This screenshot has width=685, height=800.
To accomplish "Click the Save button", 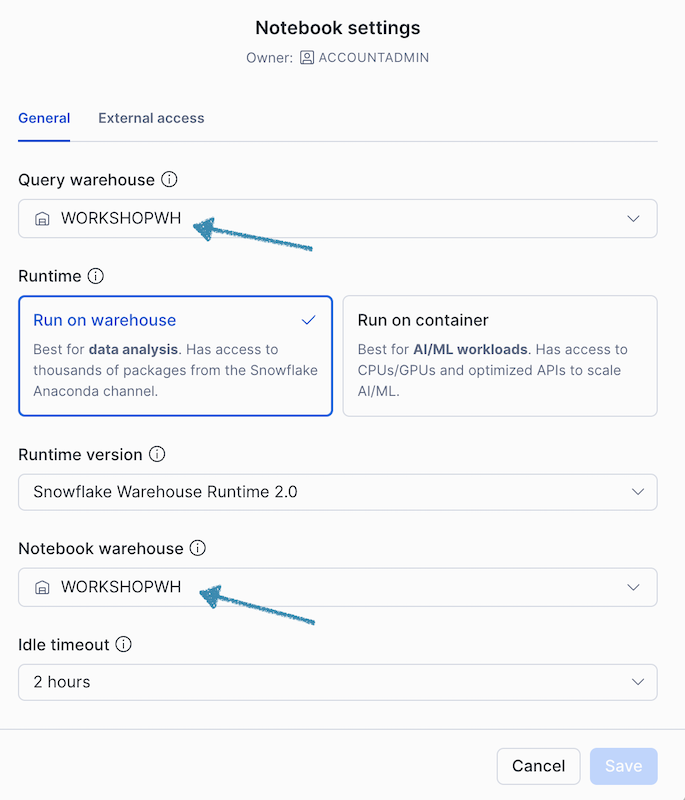I will pos(623,766).
